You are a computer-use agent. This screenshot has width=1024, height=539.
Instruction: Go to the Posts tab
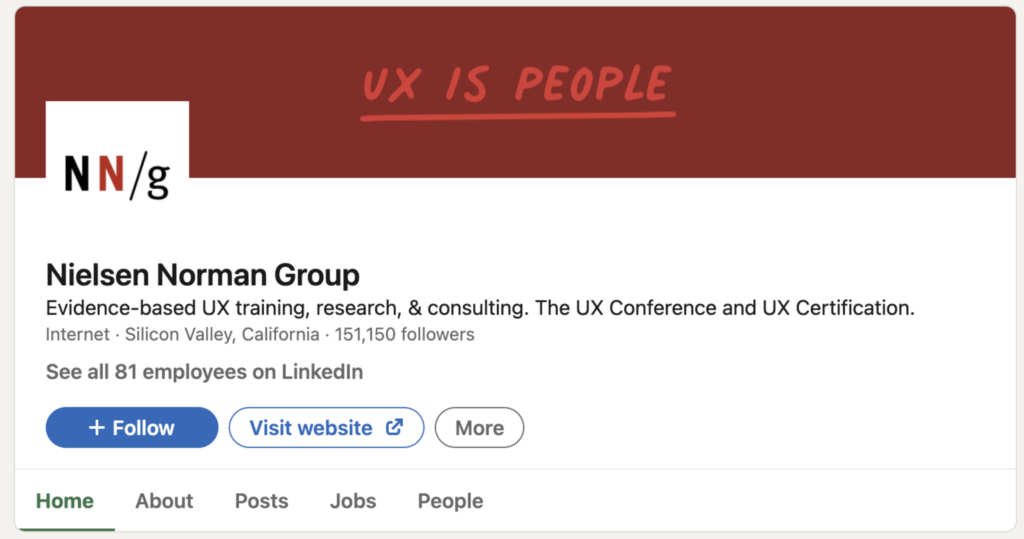coord(261,501)
